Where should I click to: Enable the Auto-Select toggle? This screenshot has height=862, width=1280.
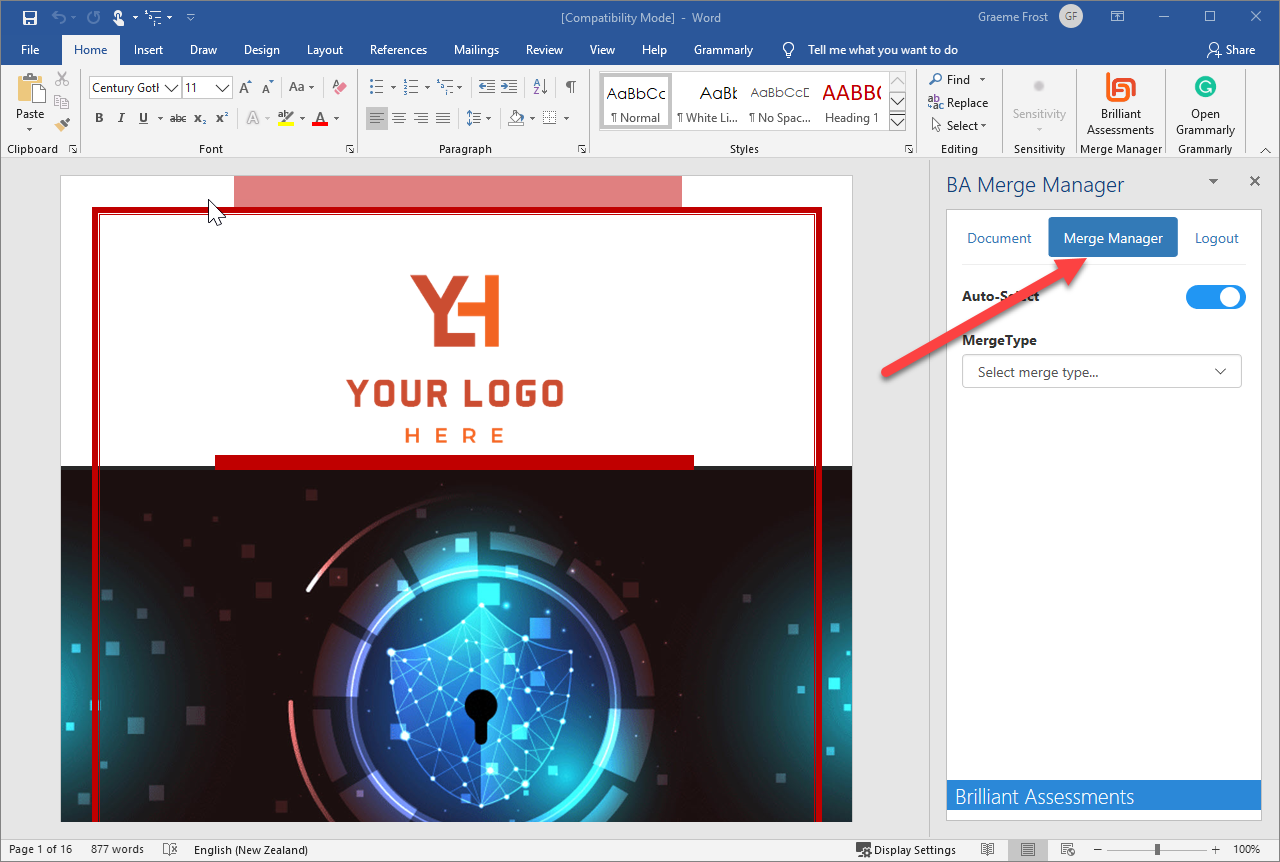[x=1216, y=297]
